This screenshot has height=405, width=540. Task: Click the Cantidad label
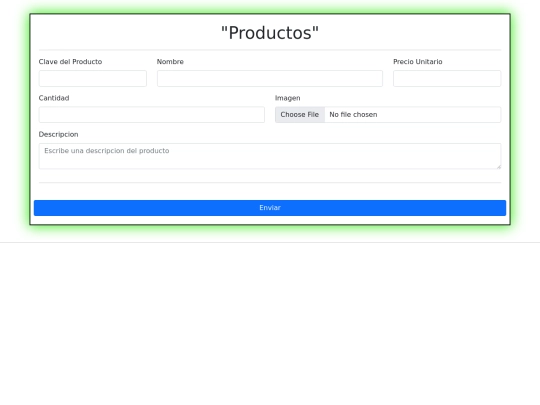pos(54,98)
